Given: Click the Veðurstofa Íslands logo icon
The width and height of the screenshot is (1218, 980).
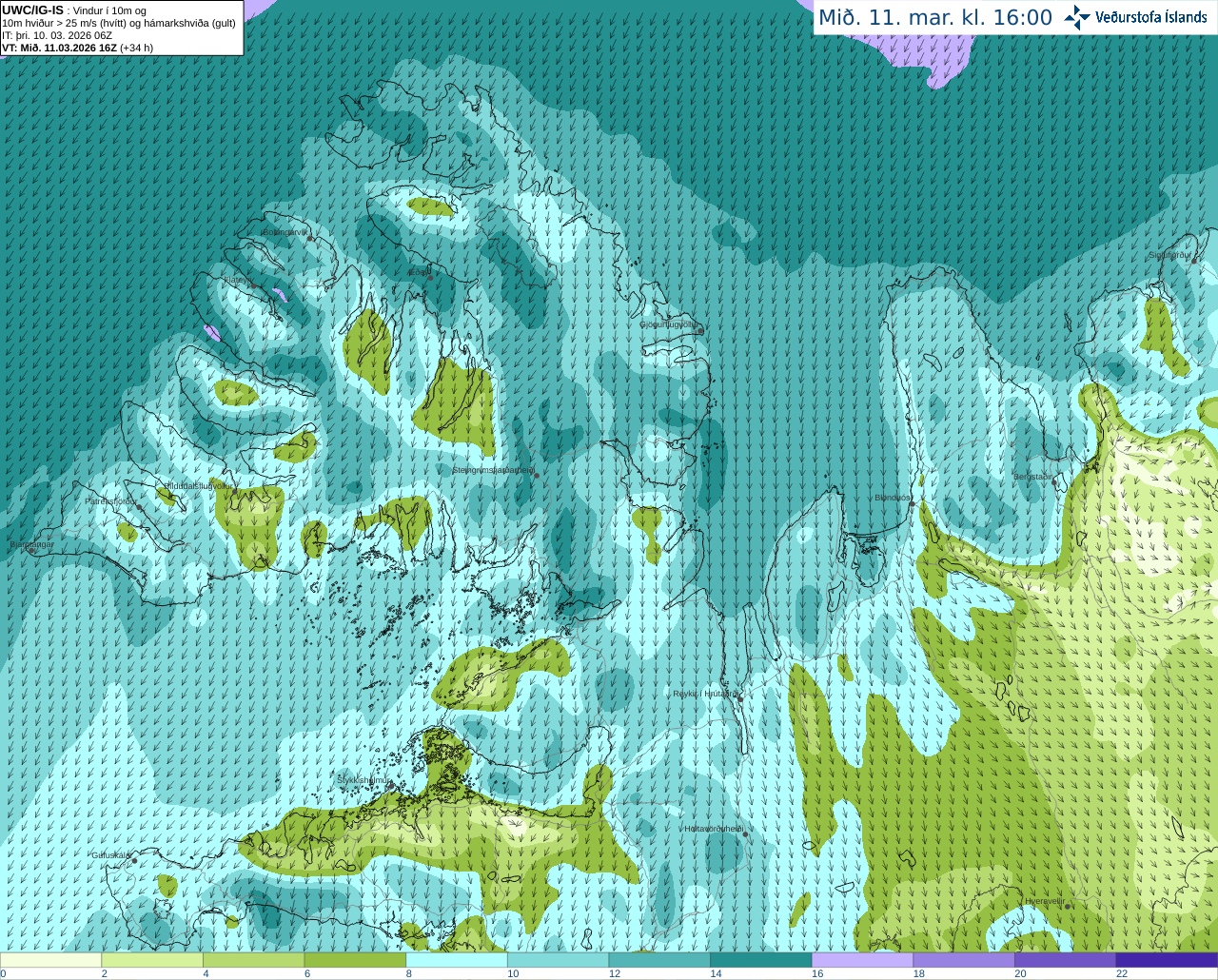Looking at the screenshot, I should click(x=1077, y=17).
